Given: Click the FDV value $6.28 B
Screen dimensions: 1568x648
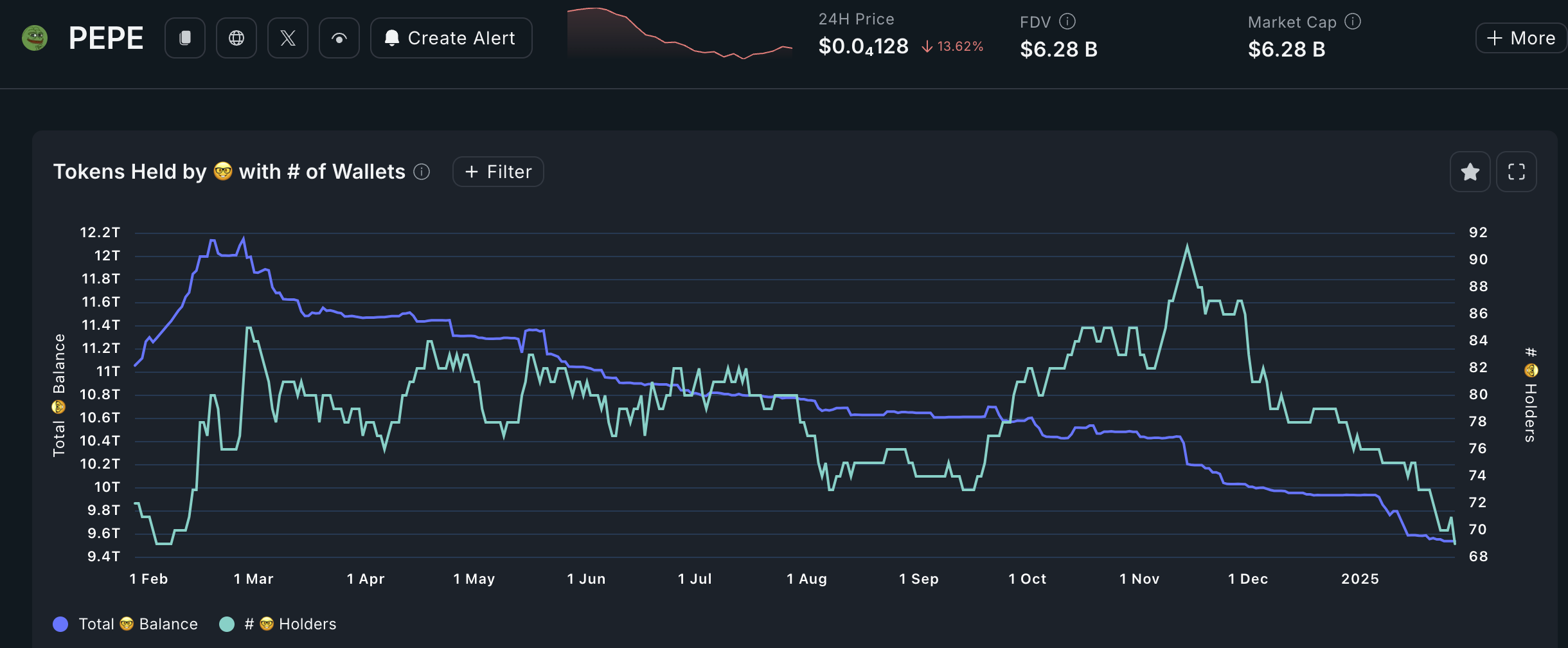Looking at the screenshot, I should [1059, 49].
